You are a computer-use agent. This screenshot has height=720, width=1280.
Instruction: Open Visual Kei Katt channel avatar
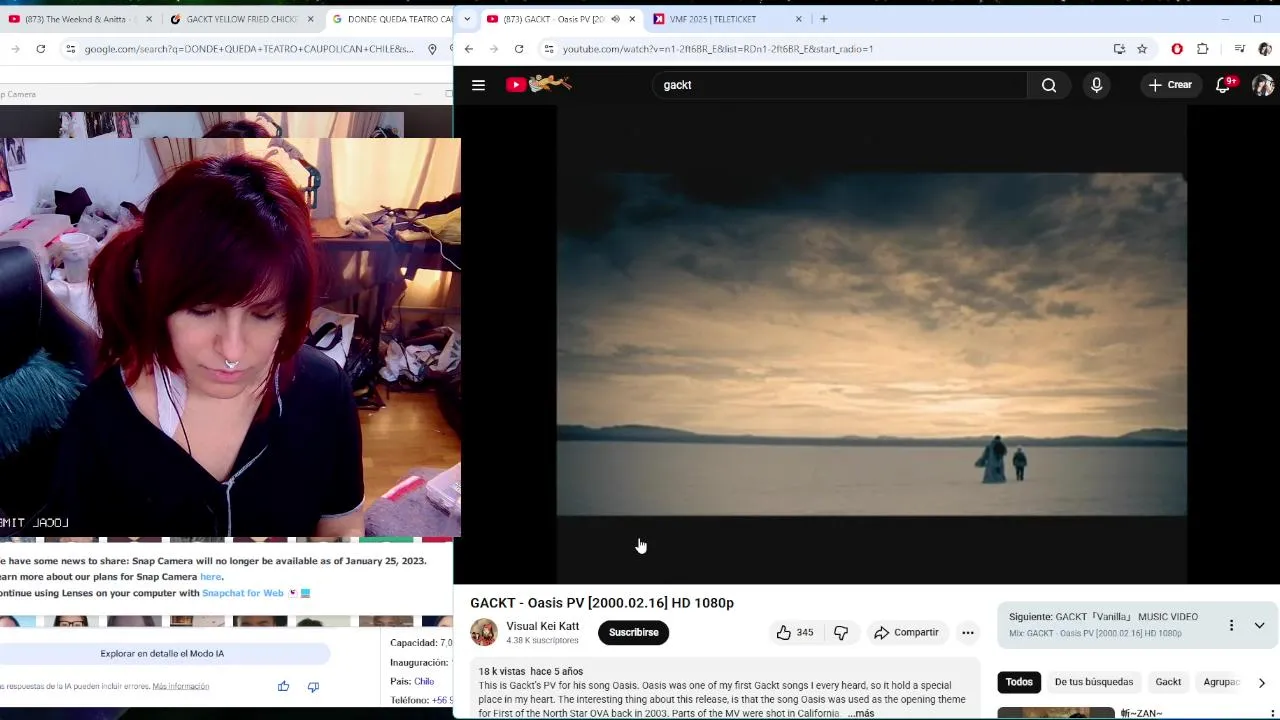[484, 632]
